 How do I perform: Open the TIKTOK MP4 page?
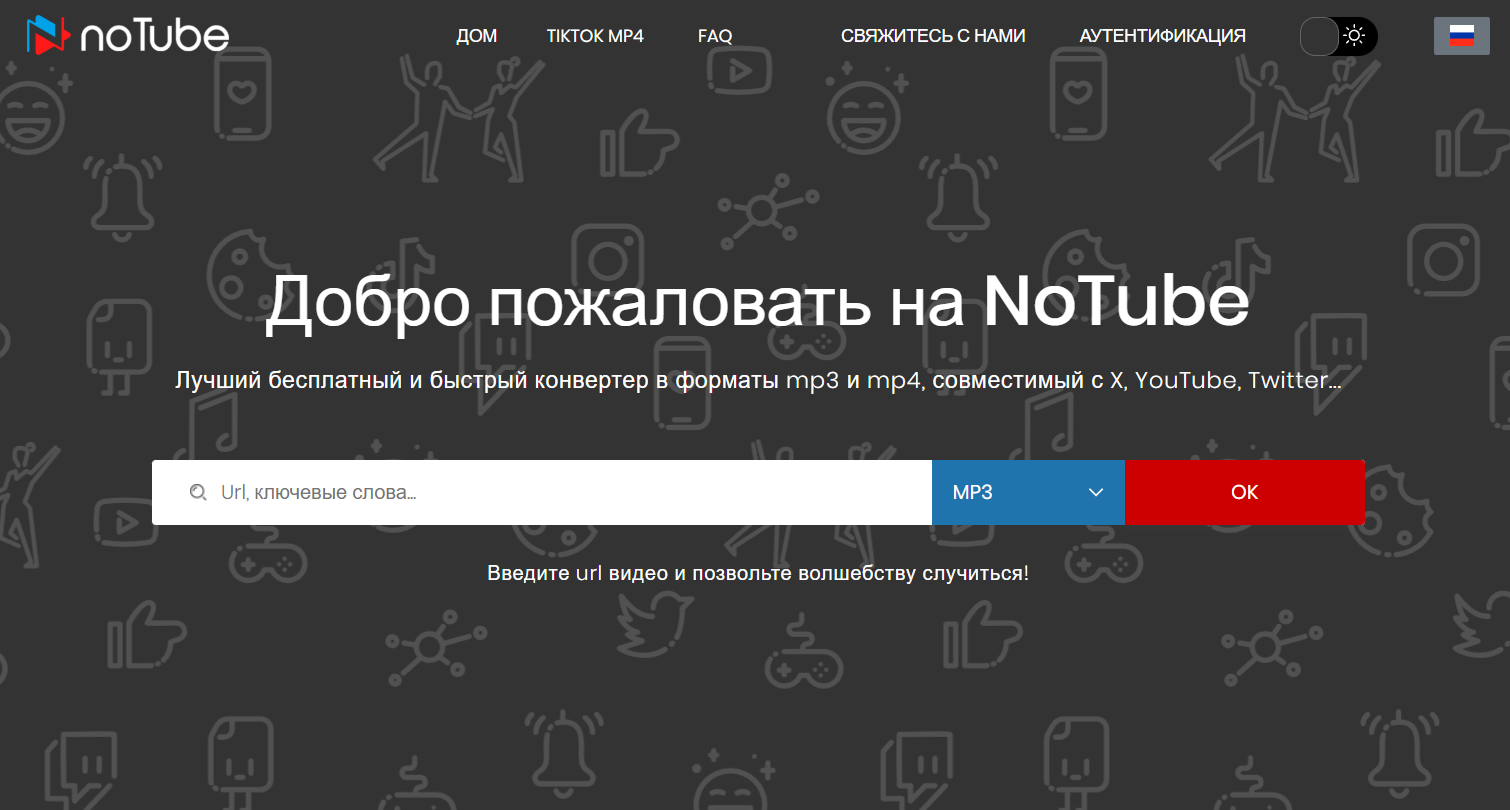point(595,35)
